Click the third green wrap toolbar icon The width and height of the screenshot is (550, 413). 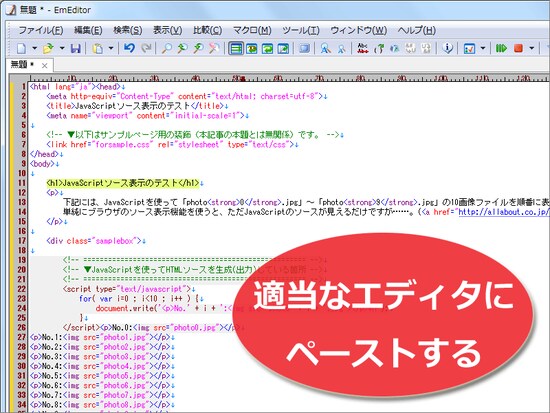pos(267,48)
